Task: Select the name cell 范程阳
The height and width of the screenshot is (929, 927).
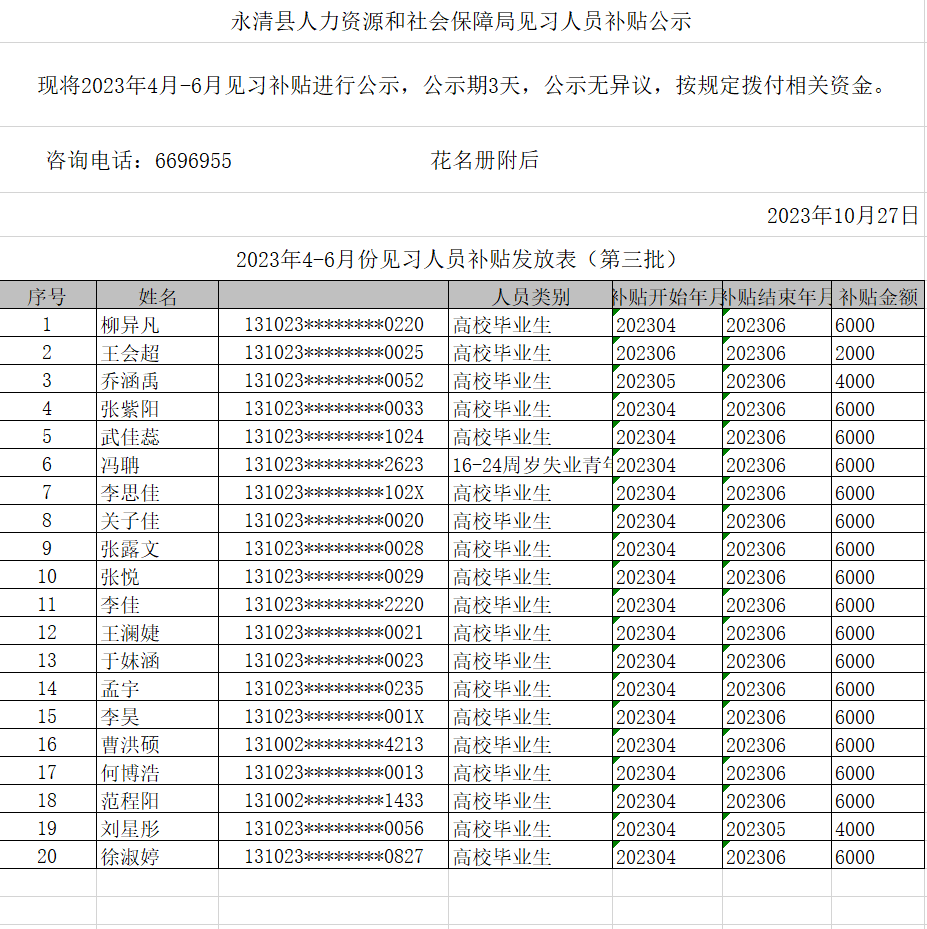Action: pyautogui.click(x=158, y=800)
